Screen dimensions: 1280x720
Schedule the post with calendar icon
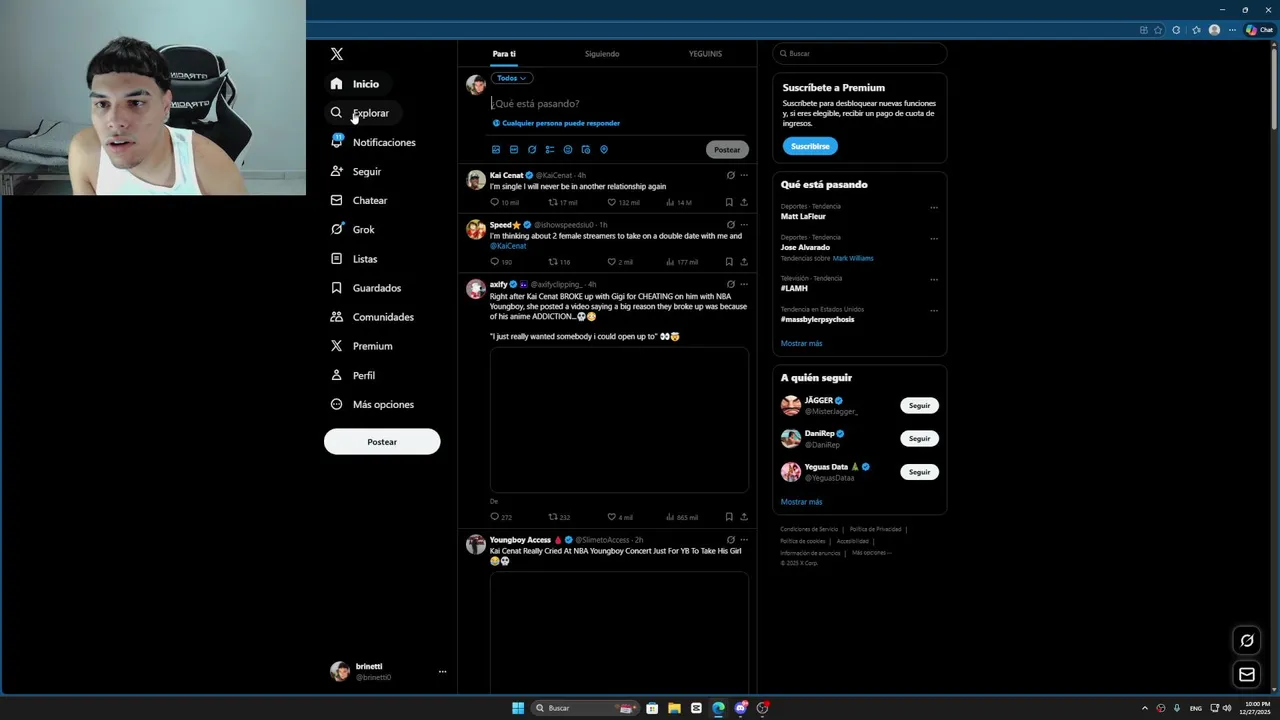pyautogui.click(x=586, y=149)
